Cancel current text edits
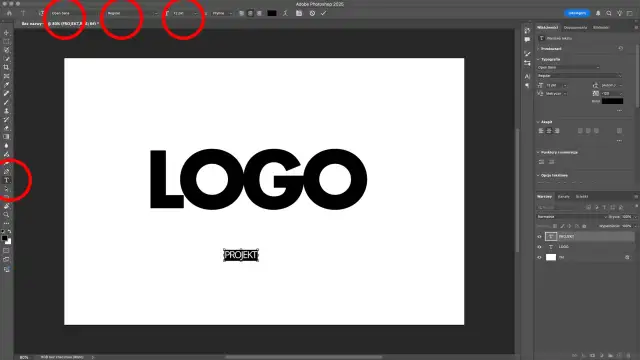 [312, 13]
